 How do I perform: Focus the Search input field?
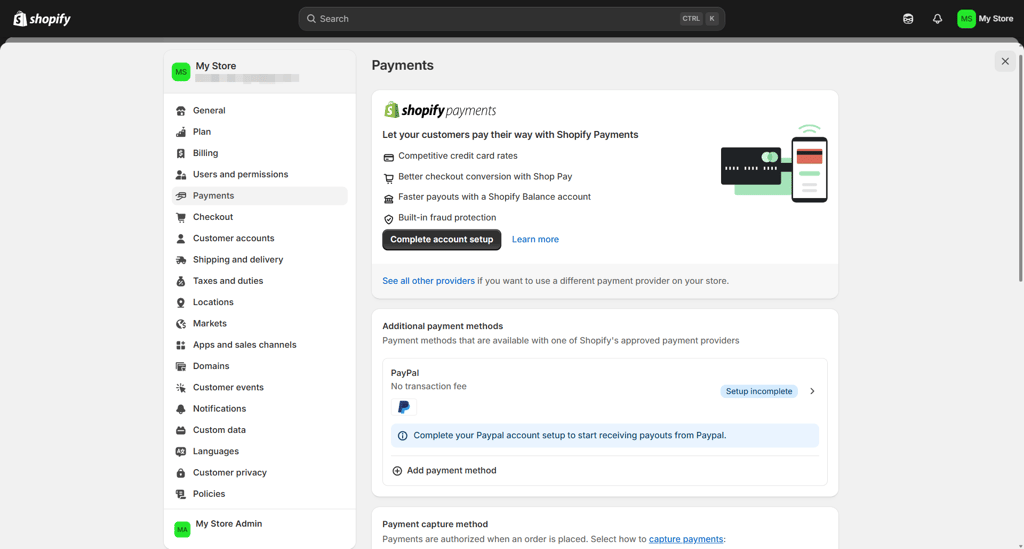click(x=511, y=19)
